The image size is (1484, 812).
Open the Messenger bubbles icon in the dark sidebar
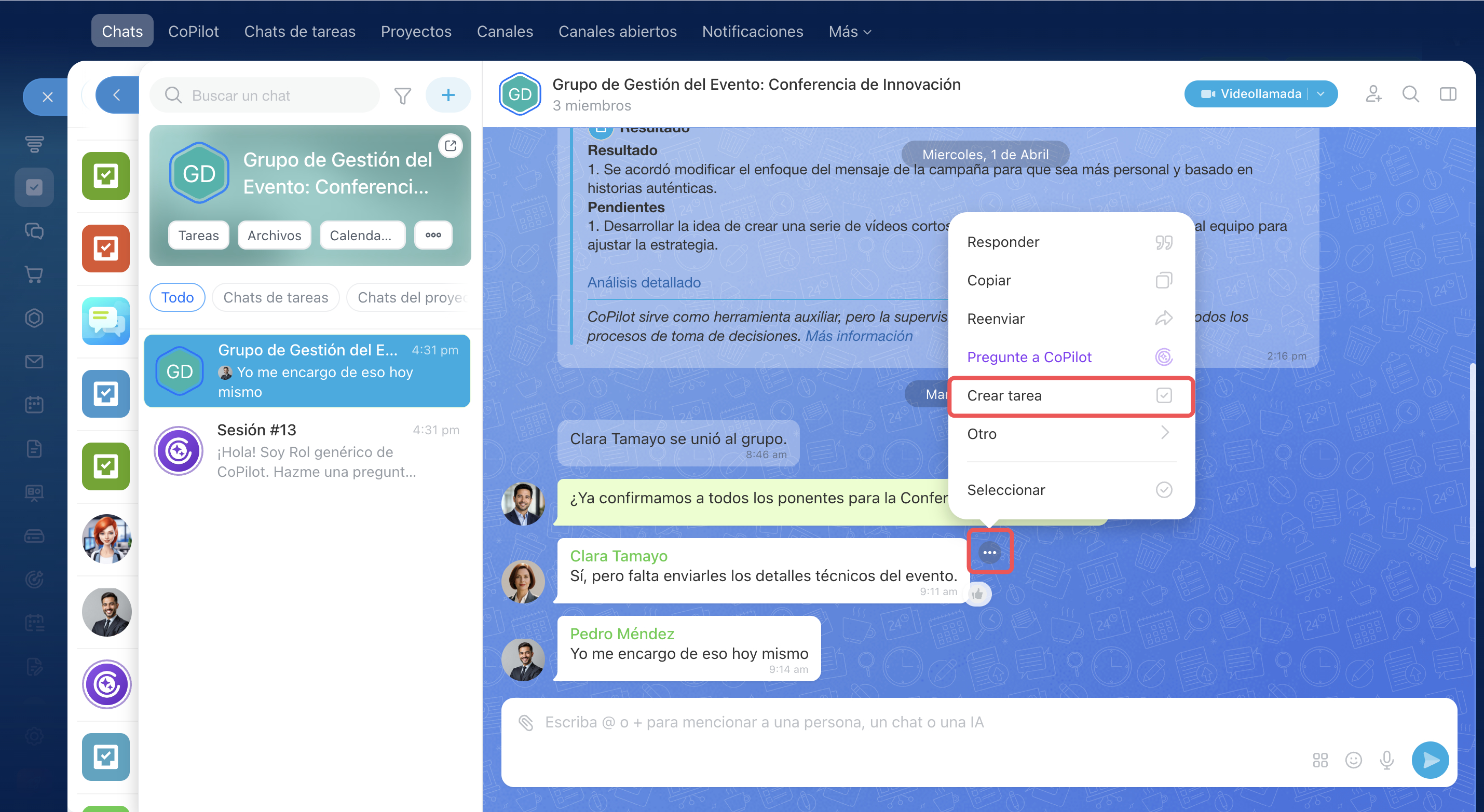tap(35, 231)
